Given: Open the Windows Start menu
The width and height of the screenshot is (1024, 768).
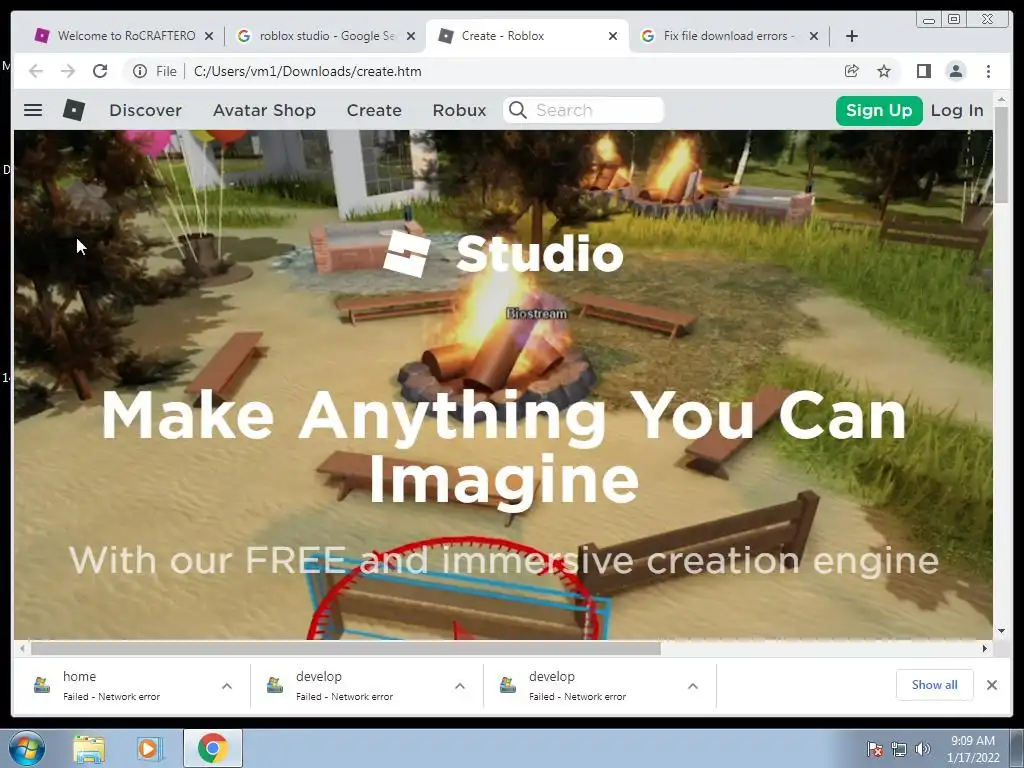Looking at the screenshot, I should point(27,748).
